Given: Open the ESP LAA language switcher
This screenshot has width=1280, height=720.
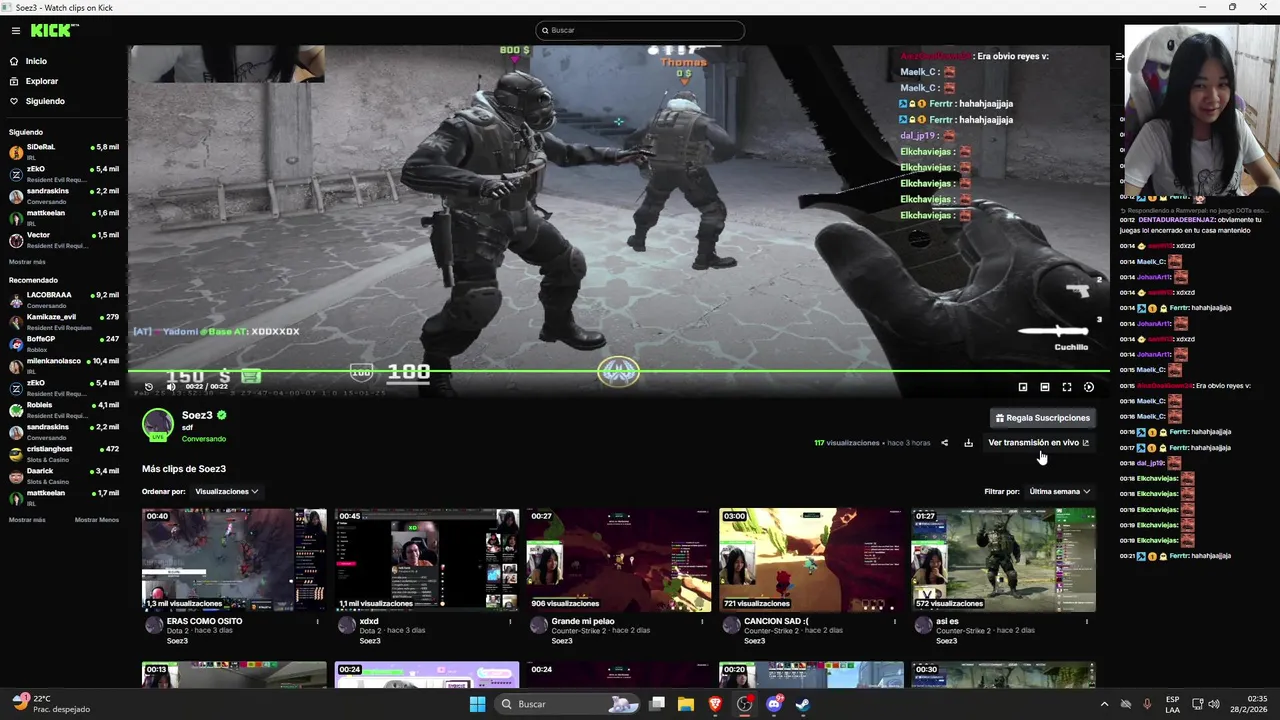Looking at the screenshot, I should point(1172,704).
